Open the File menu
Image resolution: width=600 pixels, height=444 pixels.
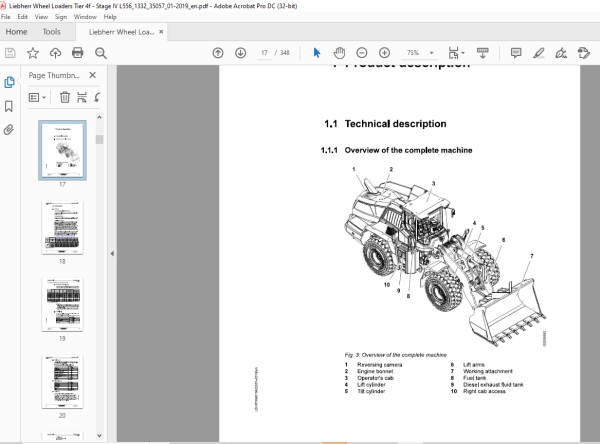(6, 17)
